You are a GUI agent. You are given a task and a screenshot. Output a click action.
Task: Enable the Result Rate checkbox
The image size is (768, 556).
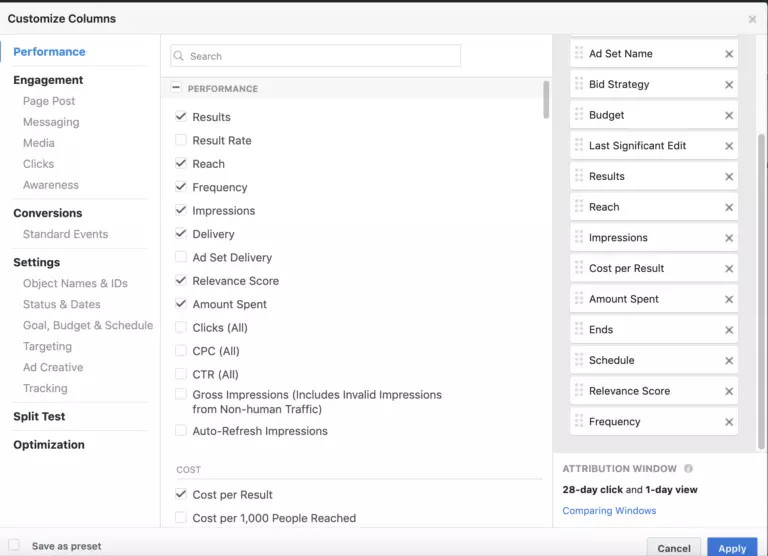181,140
